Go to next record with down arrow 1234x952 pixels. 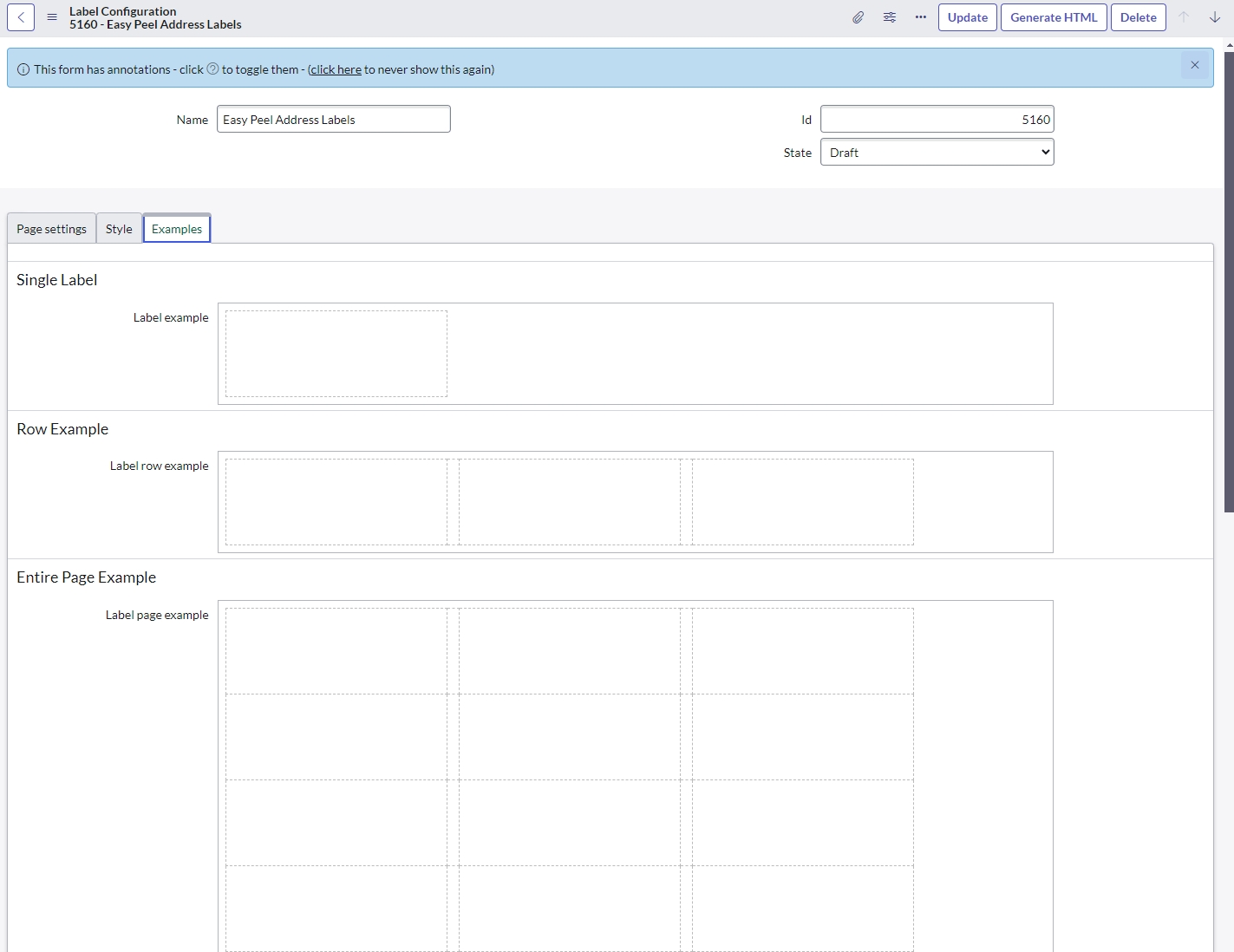tap(1215, 17)
